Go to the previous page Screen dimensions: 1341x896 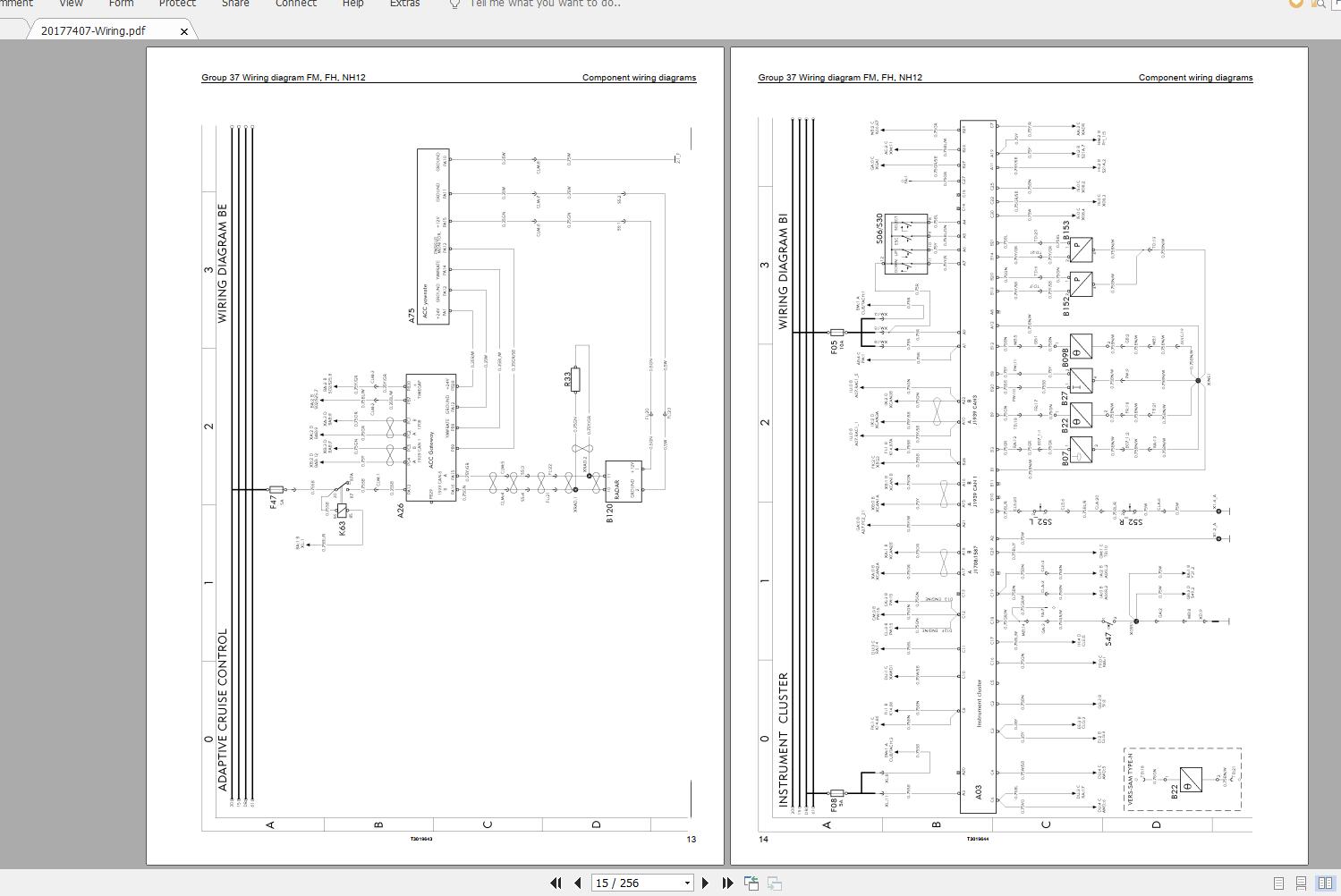click(577, 883)
